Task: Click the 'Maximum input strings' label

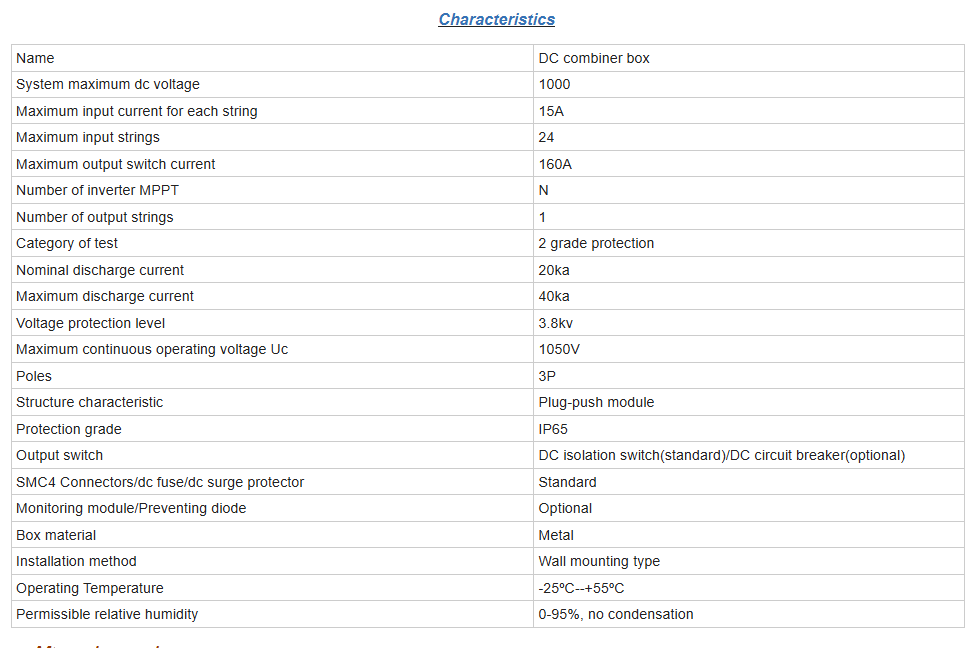Action: click(88, 137)
